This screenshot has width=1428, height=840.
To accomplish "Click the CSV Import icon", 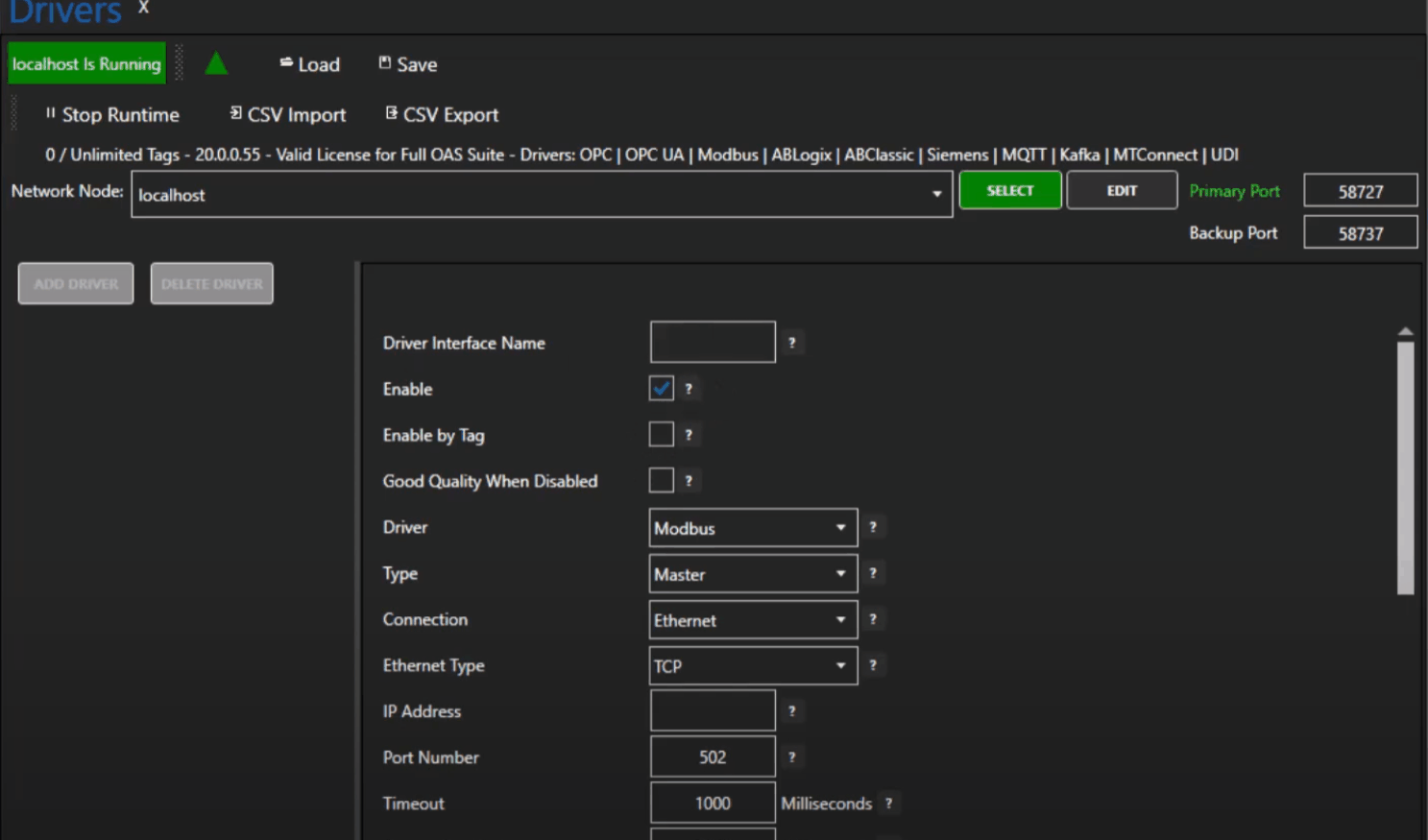I will click(x=236, y=113).
